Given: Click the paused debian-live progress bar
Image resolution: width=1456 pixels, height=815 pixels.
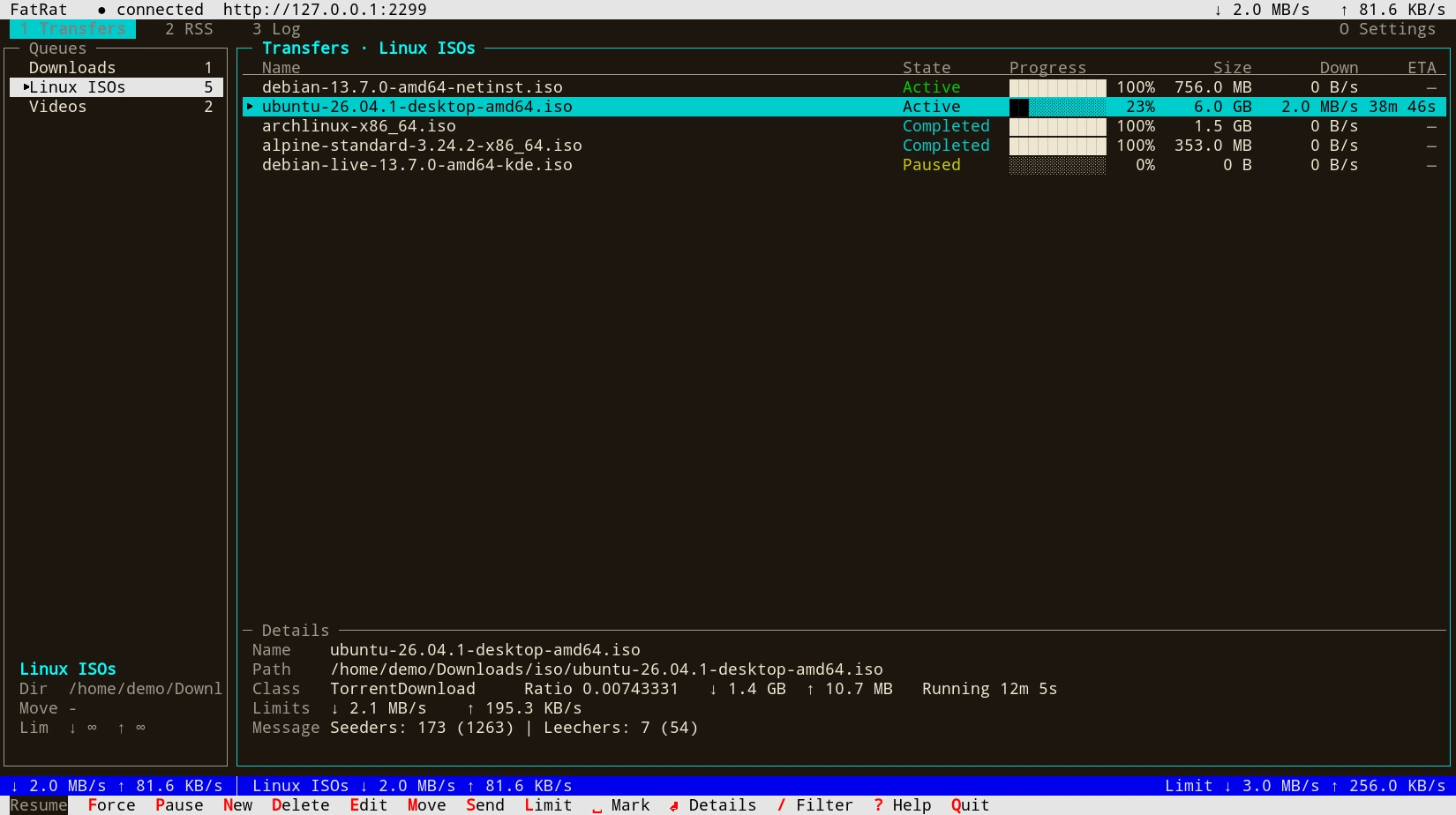Looking at the screenshot, I should click(x=1057, y=165).
